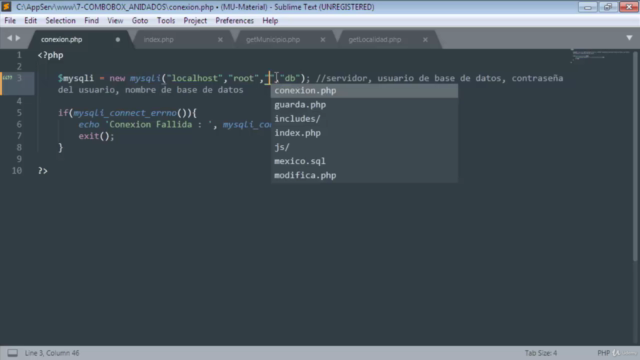Screen dimensions: 640x360
Task: Minimize the Sublime Text window
Action: pyautogui.click(x=588, y=7)
